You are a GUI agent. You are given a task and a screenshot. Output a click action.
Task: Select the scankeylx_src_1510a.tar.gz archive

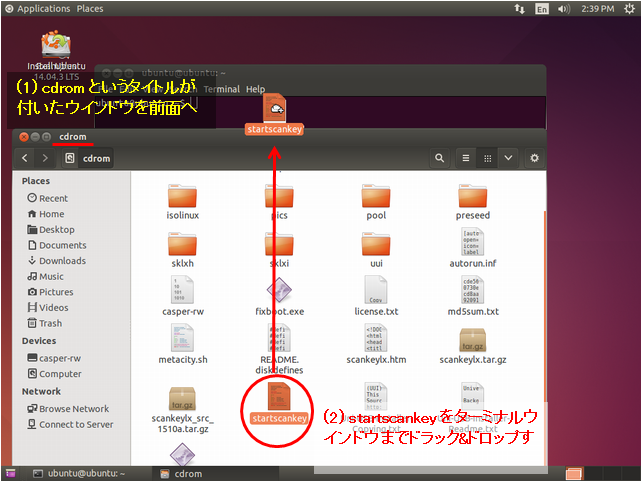pyautogui.click(x=182, y=410)
